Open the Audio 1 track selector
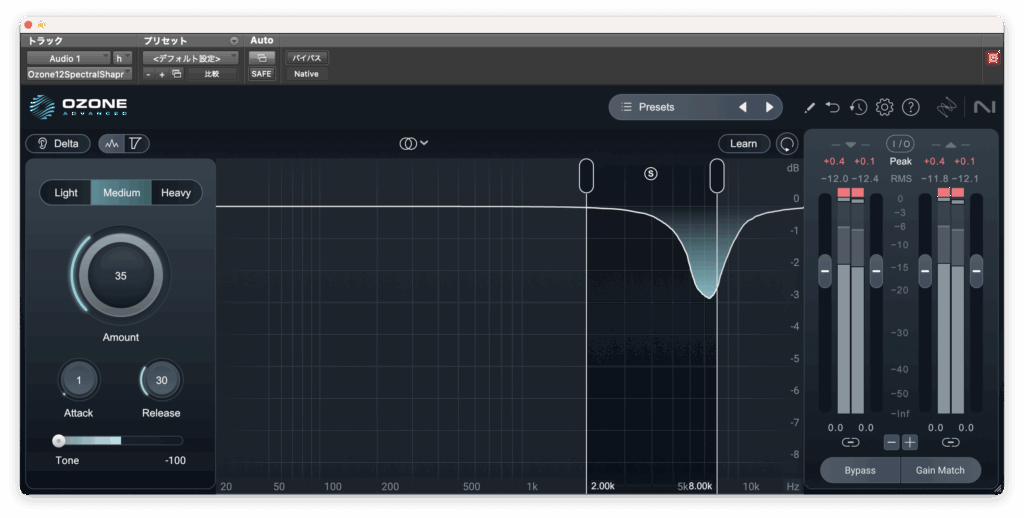The width and height of the screenshot is (1024, 518). [x=68, y=58]
